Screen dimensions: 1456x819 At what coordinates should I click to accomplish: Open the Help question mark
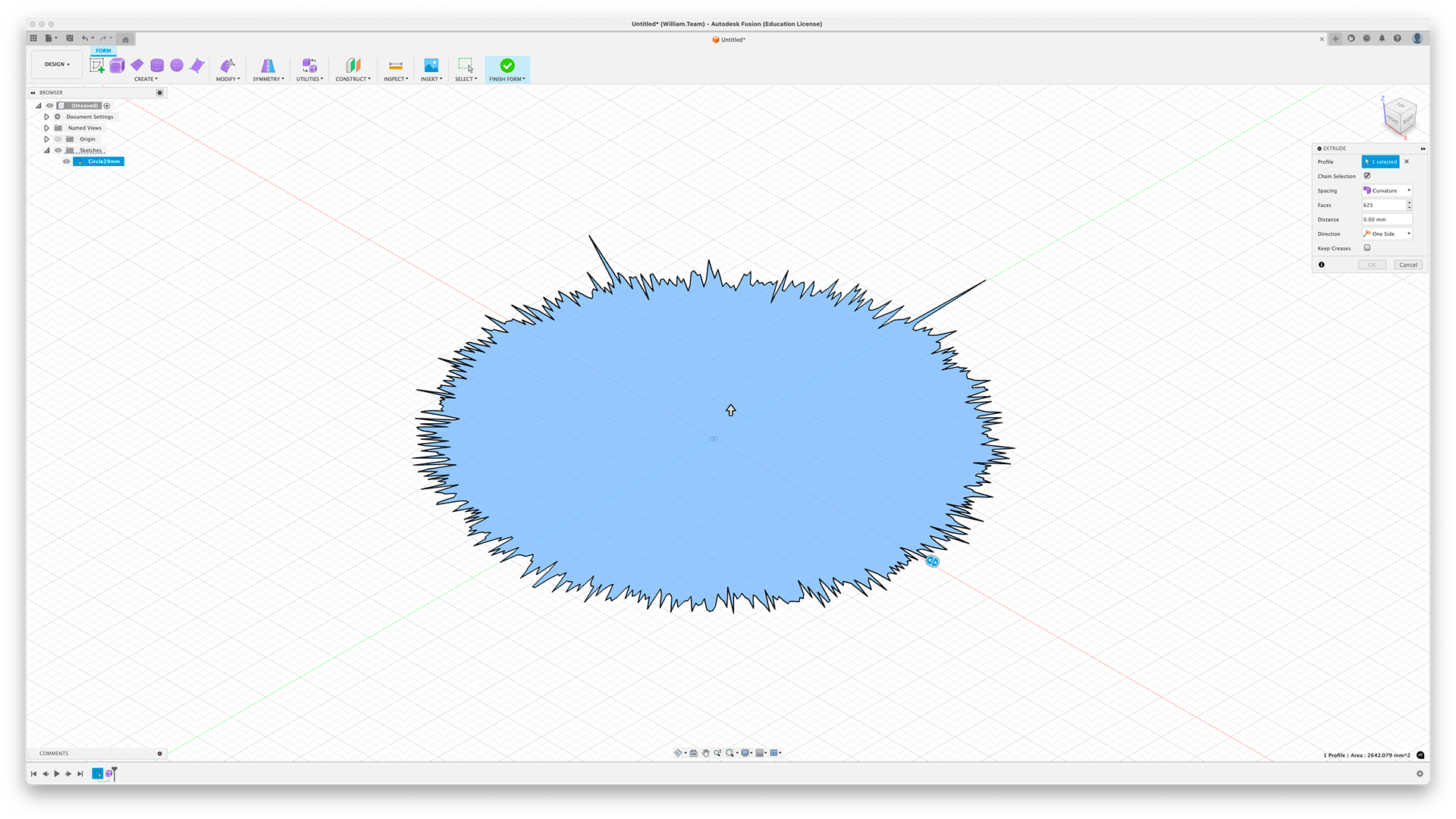[1398, 39]
